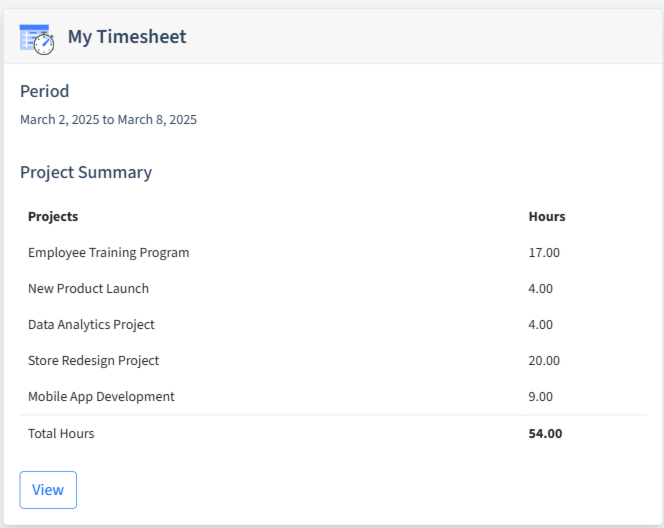Screen dimensions: 664x528
Task: Click the 9.00 hours value
Action: (x=541, y=397)
